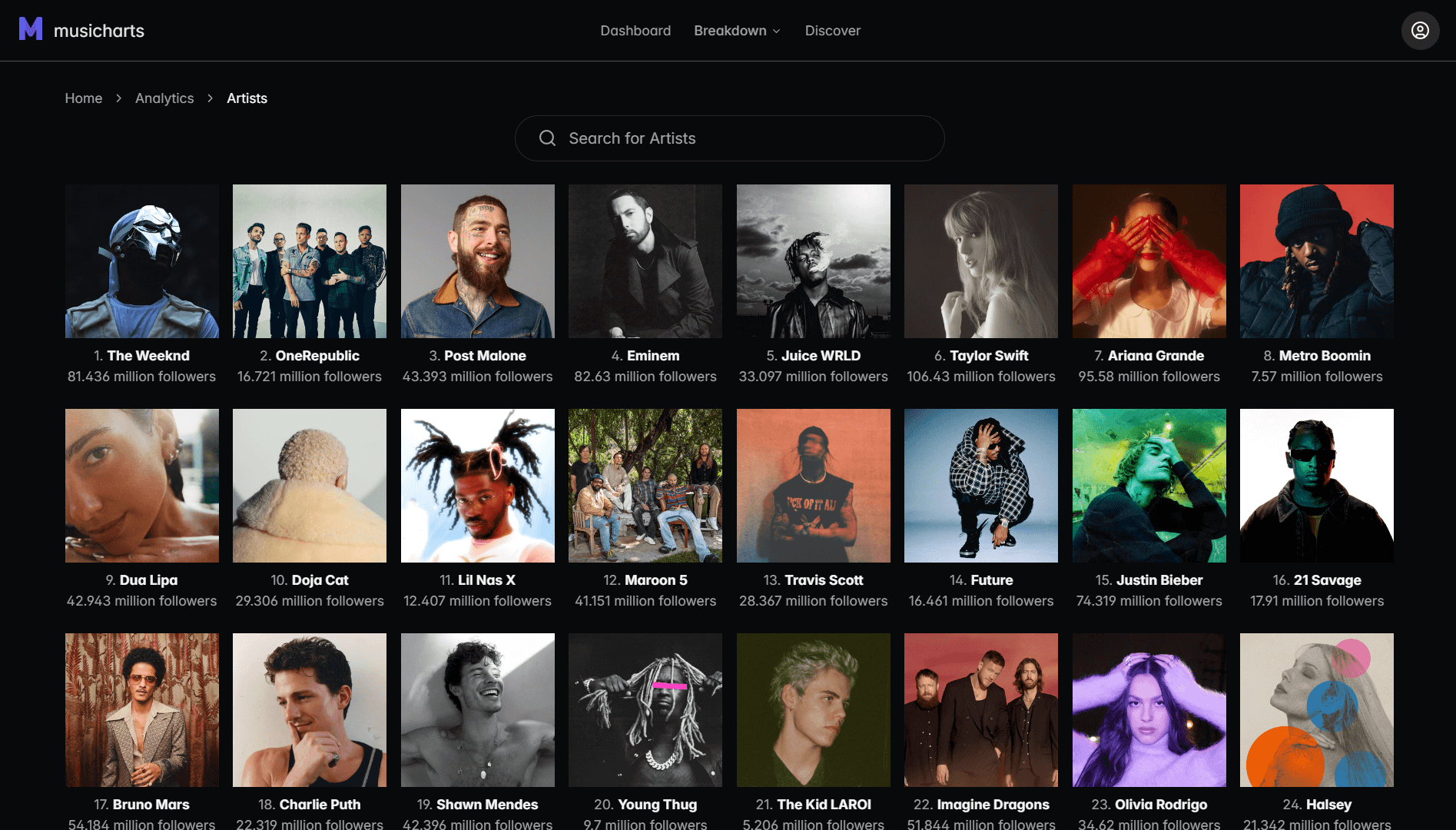Click the musiccharts brand name text

click(x=99, y=31)
